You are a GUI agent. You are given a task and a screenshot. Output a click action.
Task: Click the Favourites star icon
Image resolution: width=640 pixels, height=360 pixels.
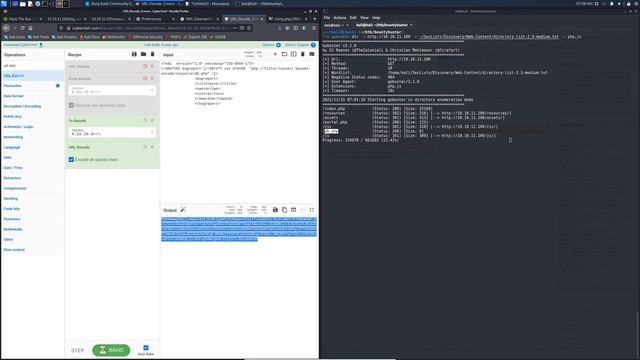(x=58, y=86)
